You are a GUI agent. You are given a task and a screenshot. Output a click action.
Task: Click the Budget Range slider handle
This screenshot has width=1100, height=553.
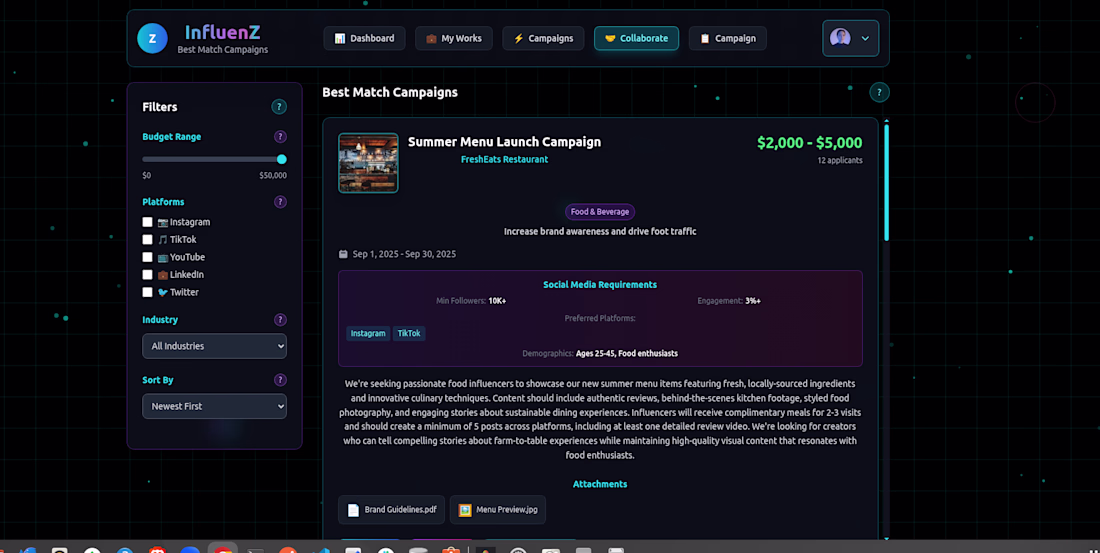281,159
